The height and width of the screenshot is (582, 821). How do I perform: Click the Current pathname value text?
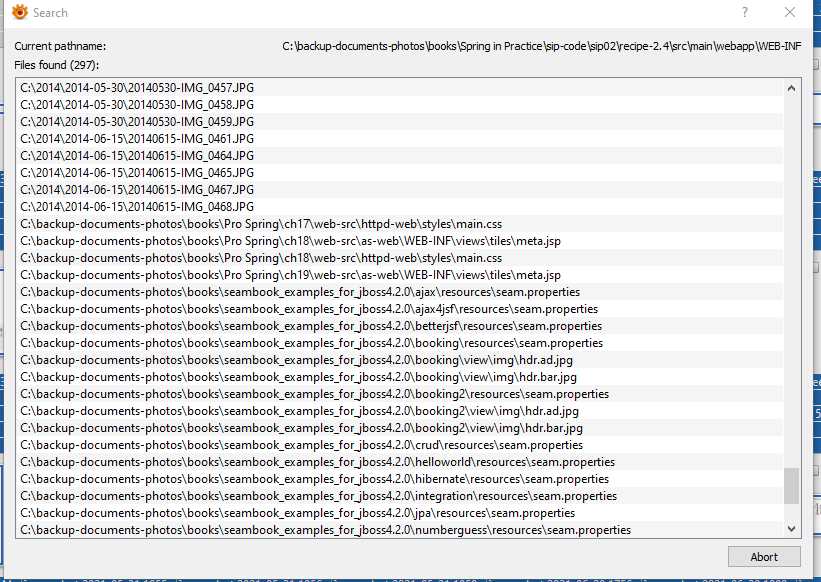point(541,46)
